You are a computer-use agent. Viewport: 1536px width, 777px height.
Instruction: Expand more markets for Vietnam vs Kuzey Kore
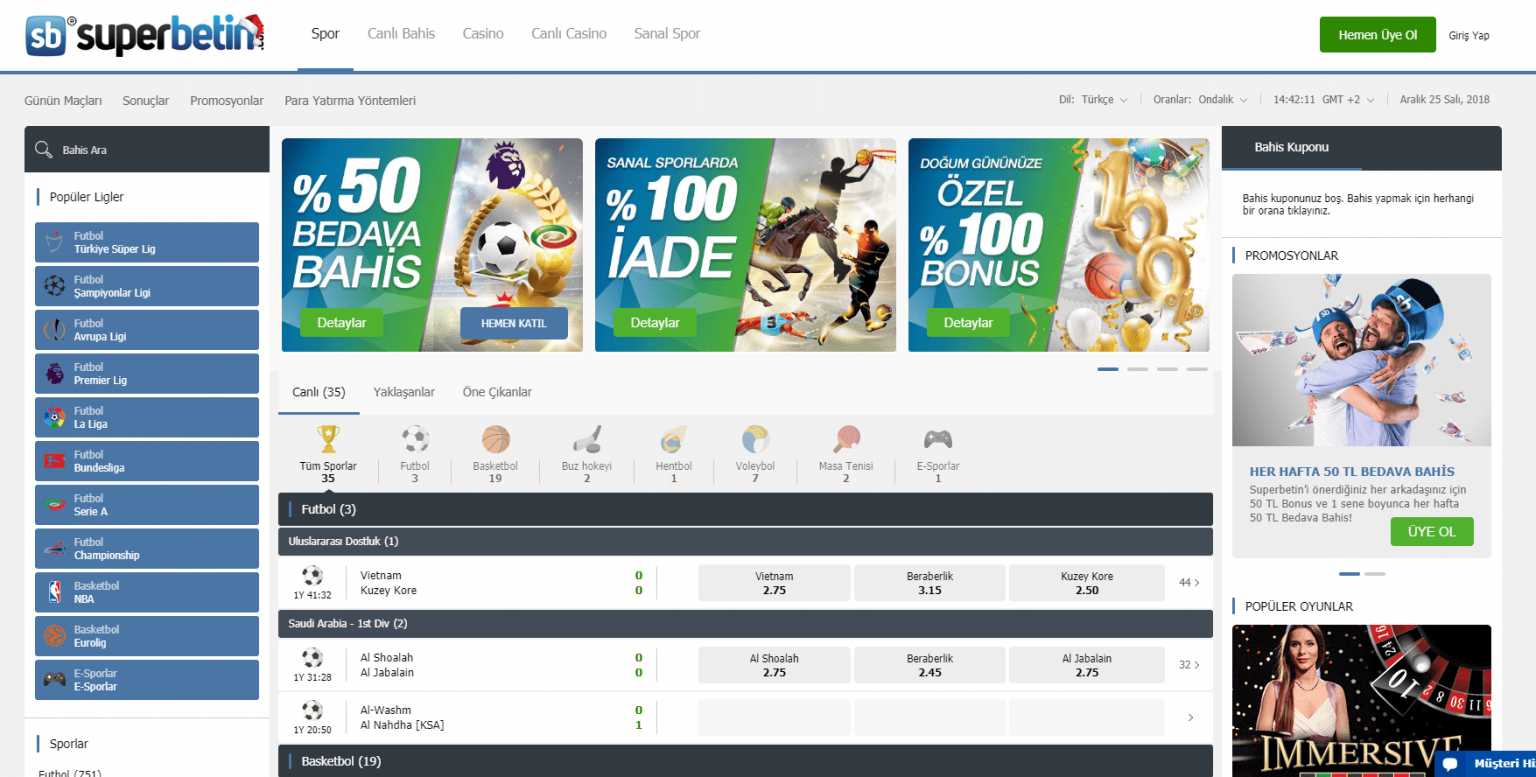pyautogui.click(x=1189, y=583)
